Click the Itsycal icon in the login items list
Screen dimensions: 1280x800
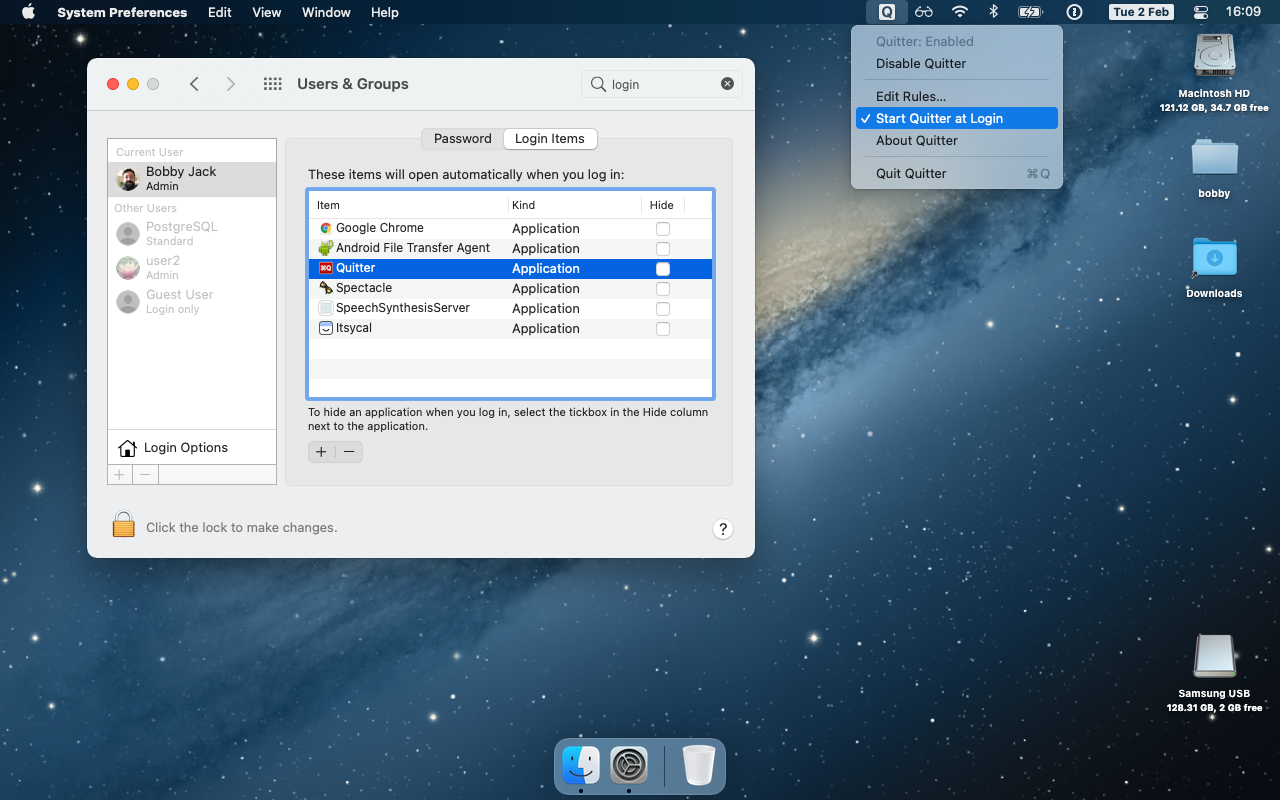pos(326,328)
